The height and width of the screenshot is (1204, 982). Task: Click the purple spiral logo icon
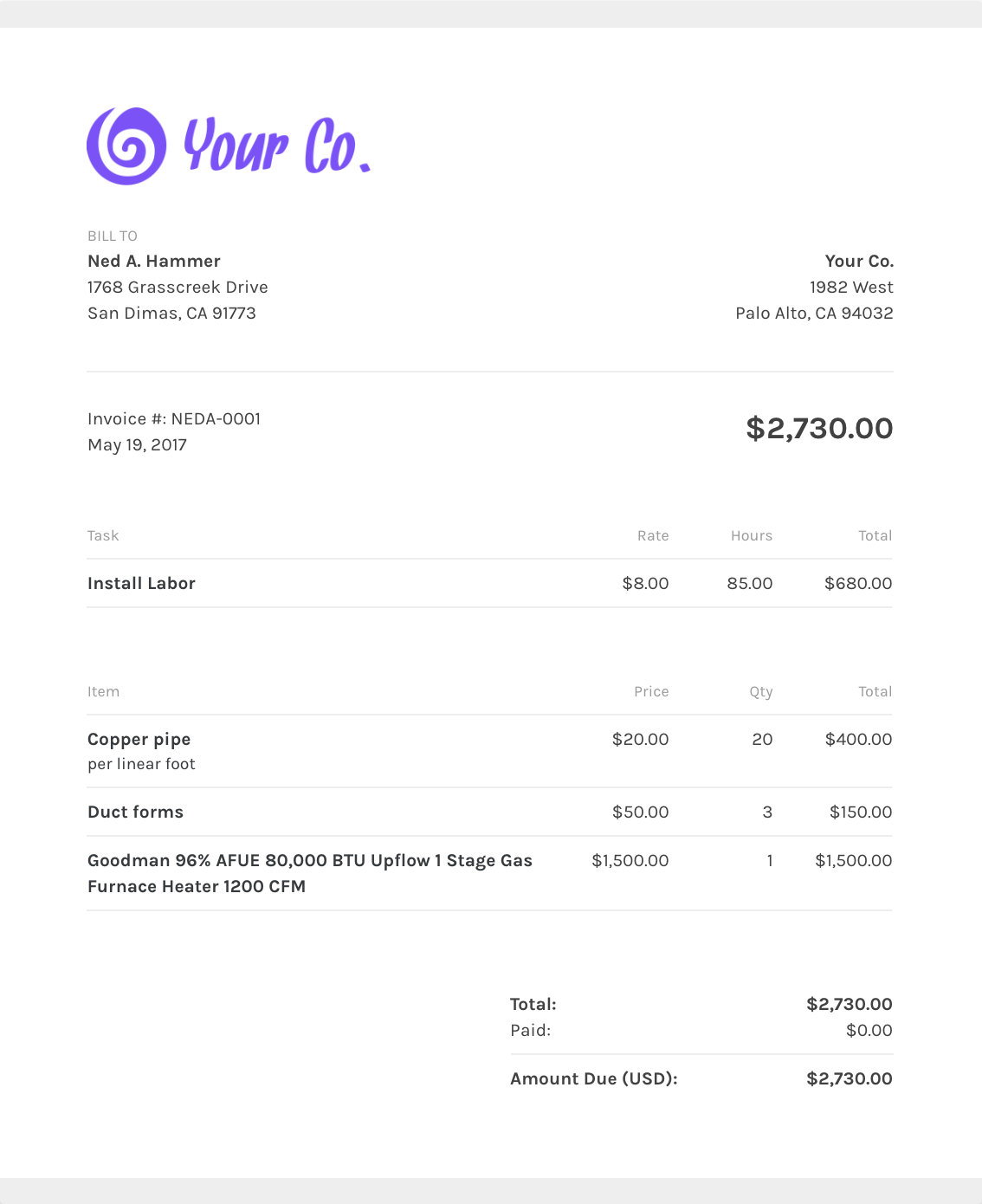[x=126, y=146]
